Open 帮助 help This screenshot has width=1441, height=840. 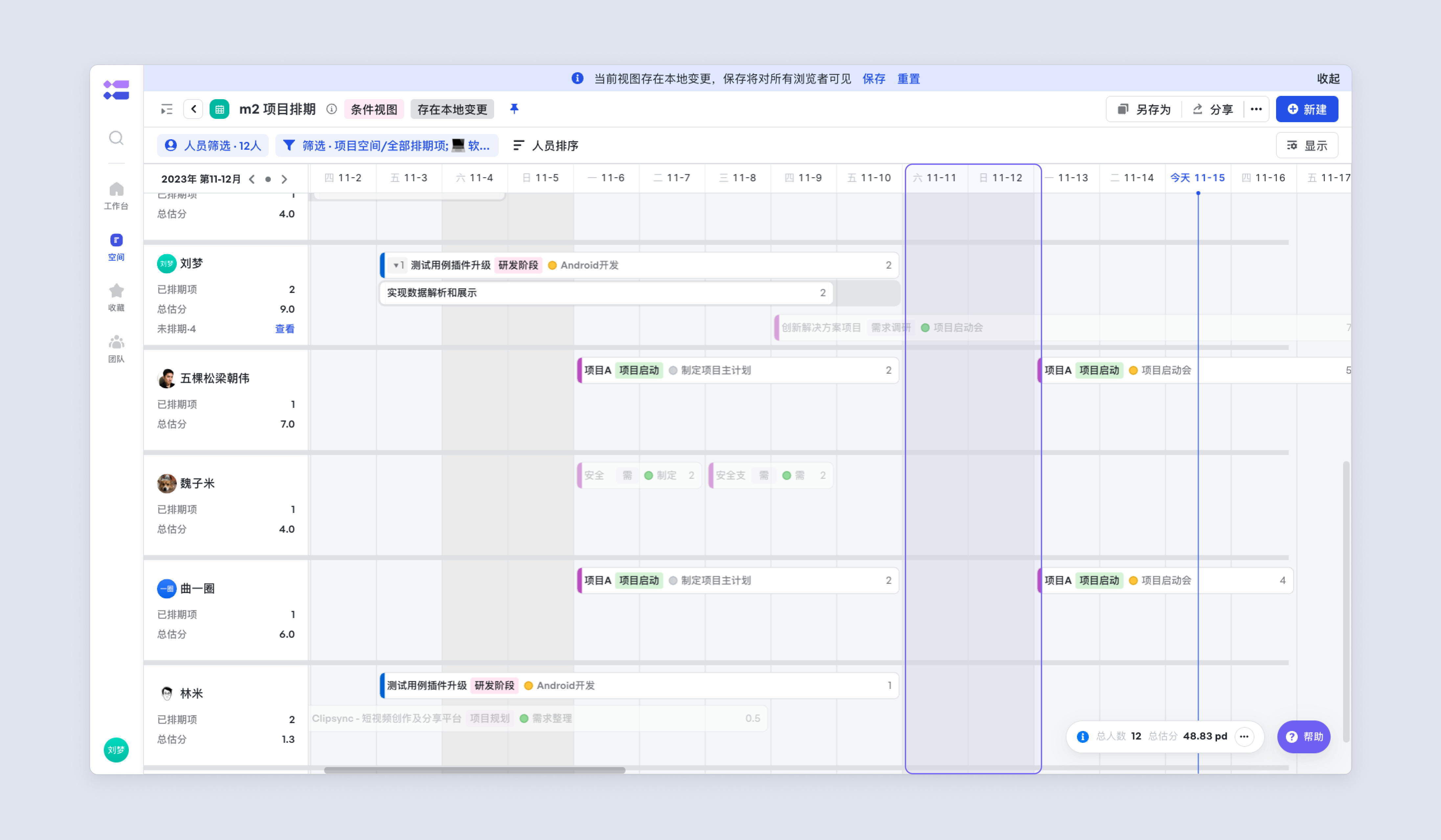click(x=1304, y=737)
